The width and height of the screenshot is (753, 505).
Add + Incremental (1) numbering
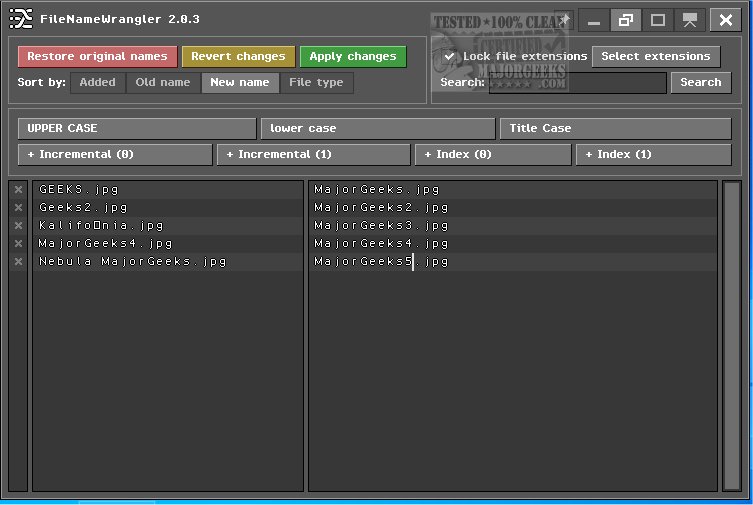click(x=314, y=155)
